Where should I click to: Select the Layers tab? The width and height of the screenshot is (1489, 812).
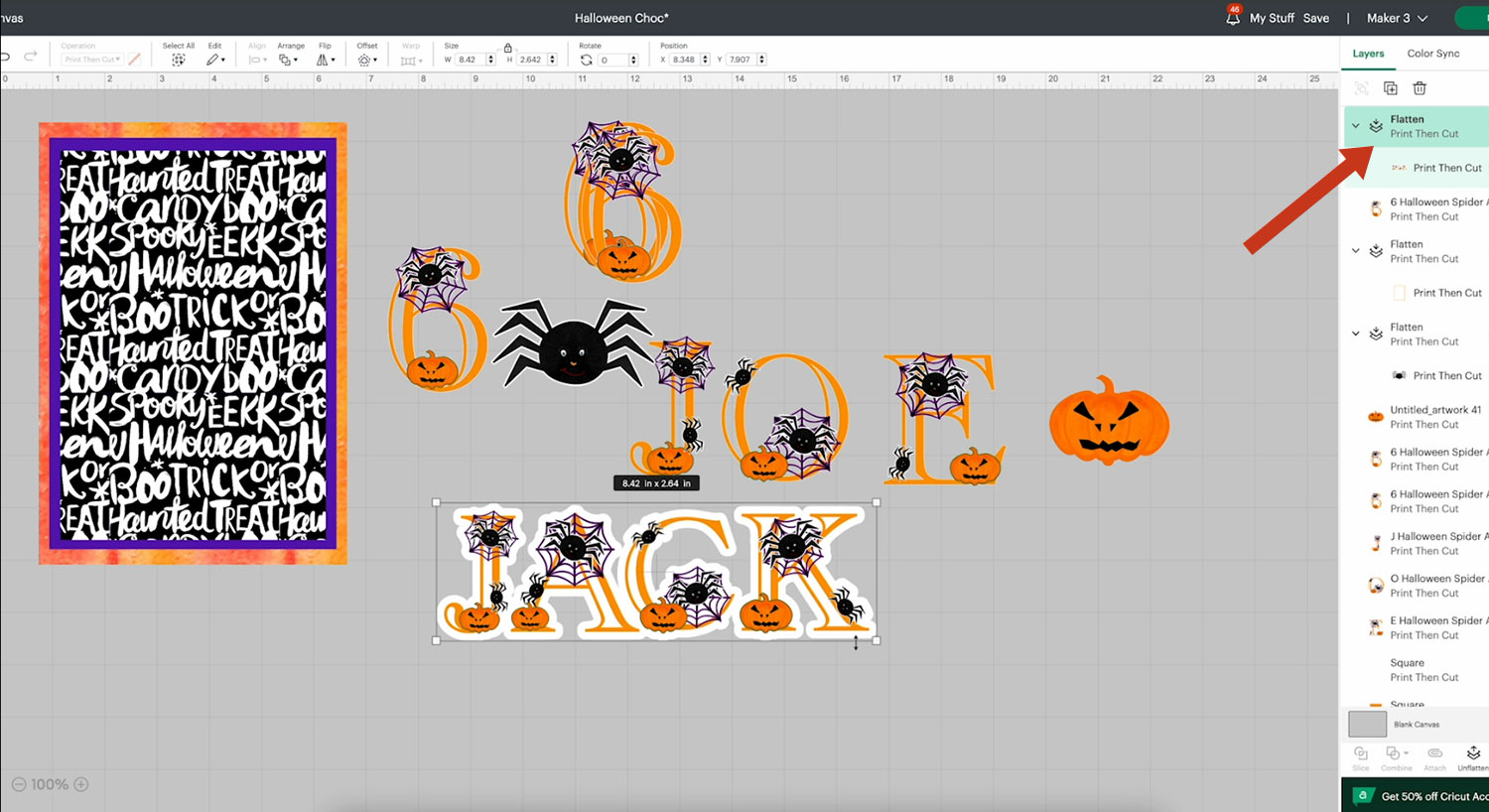click(x=1368, y=54)
